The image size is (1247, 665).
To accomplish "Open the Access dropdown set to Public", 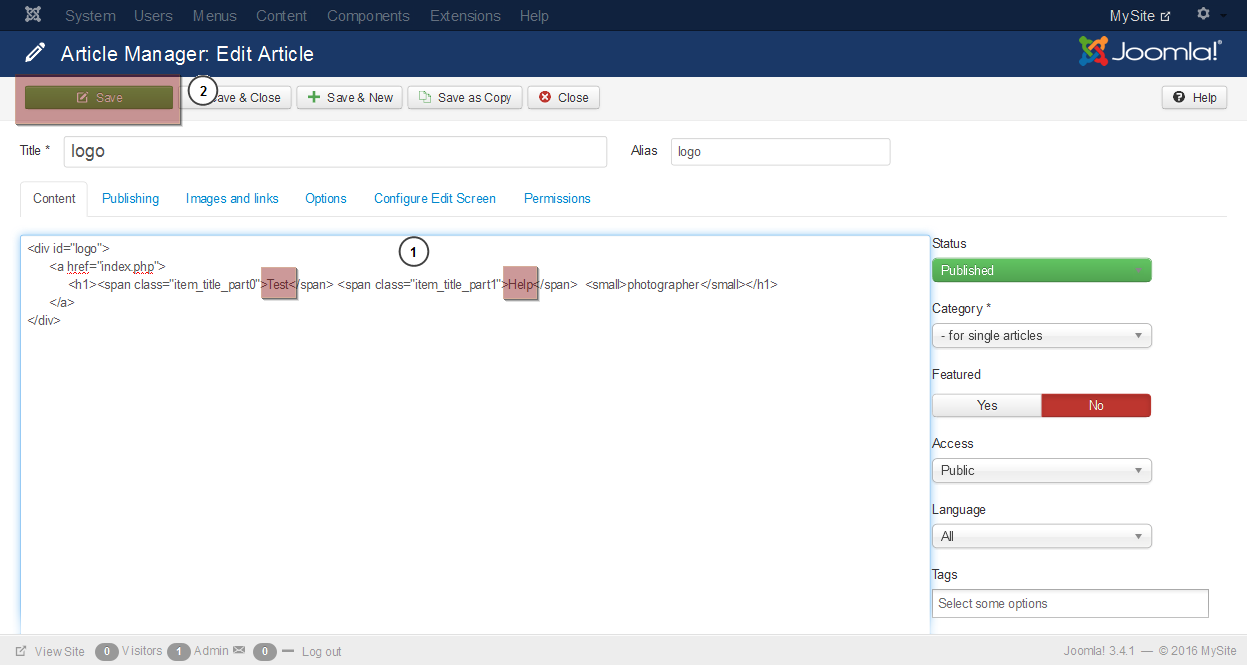I will point(1041,470).
